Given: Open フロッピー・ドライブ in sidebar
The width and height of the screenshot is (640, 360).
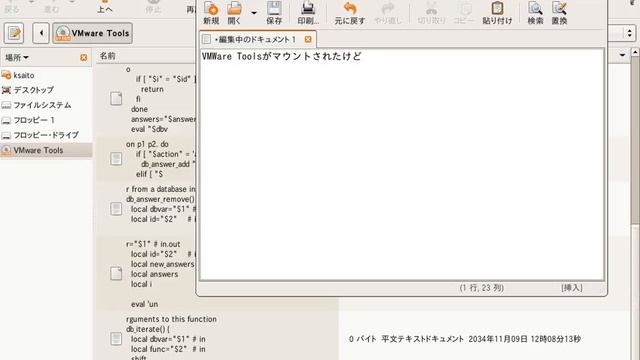Looking at the screenshot, I should (x=46, y=135).
